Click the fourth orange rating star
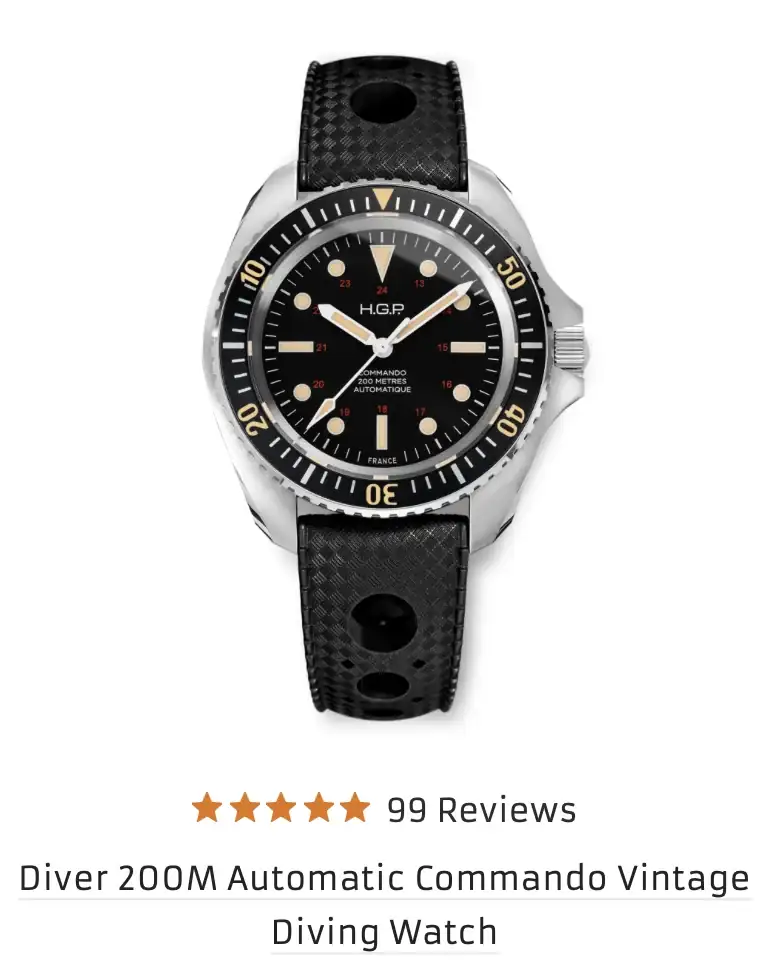Image resolution: width=760 pixels, height=968 pixels. [x=318, y=807]
